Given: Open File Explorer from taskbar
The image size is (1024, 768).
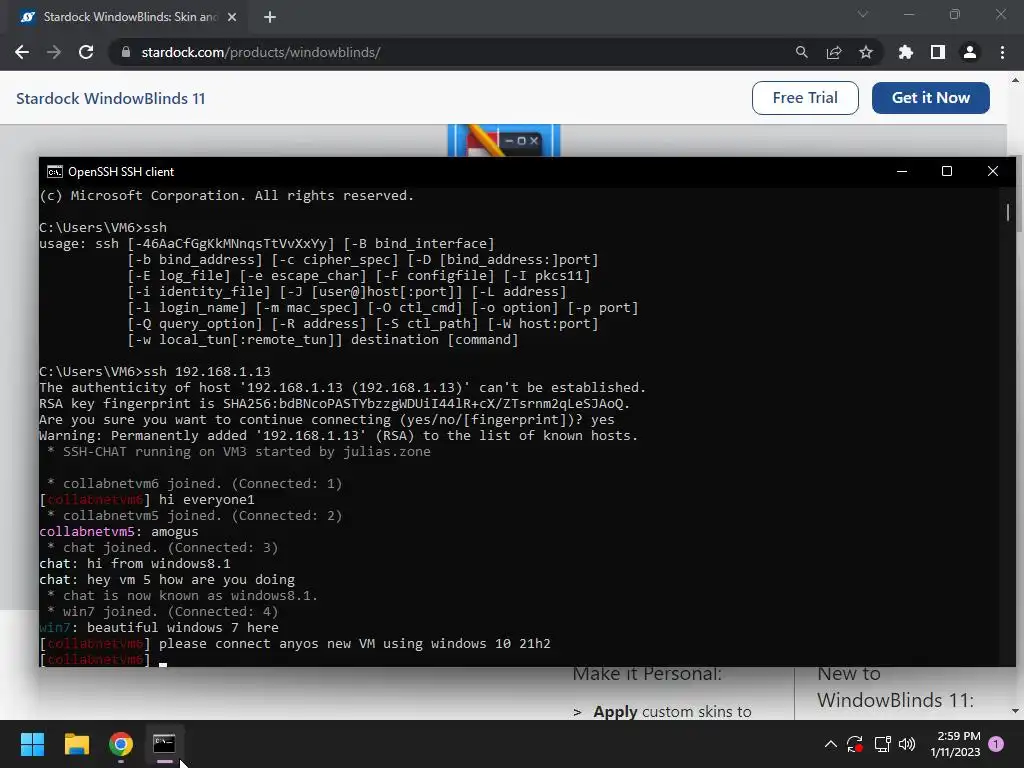Looking at the screenshot, I should [76, 744].
